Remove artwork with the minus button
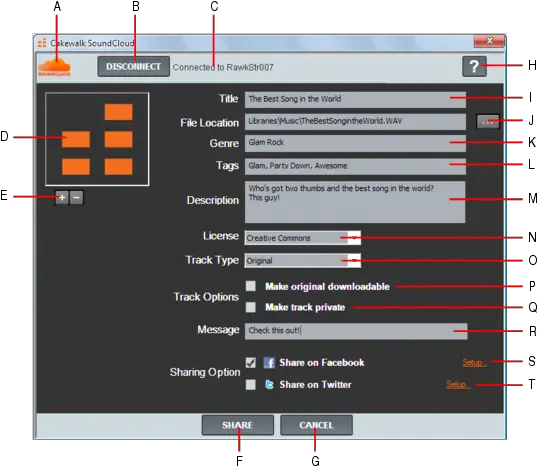 [x=76, y=198]
